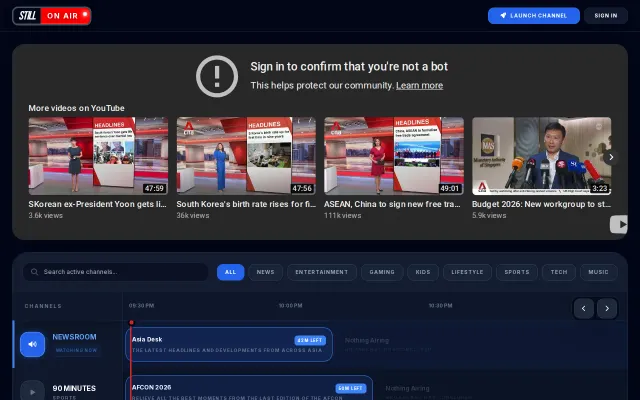Click the Launch Channel button
The width and height of the screenshot is (640, 400).
(533, 16)
